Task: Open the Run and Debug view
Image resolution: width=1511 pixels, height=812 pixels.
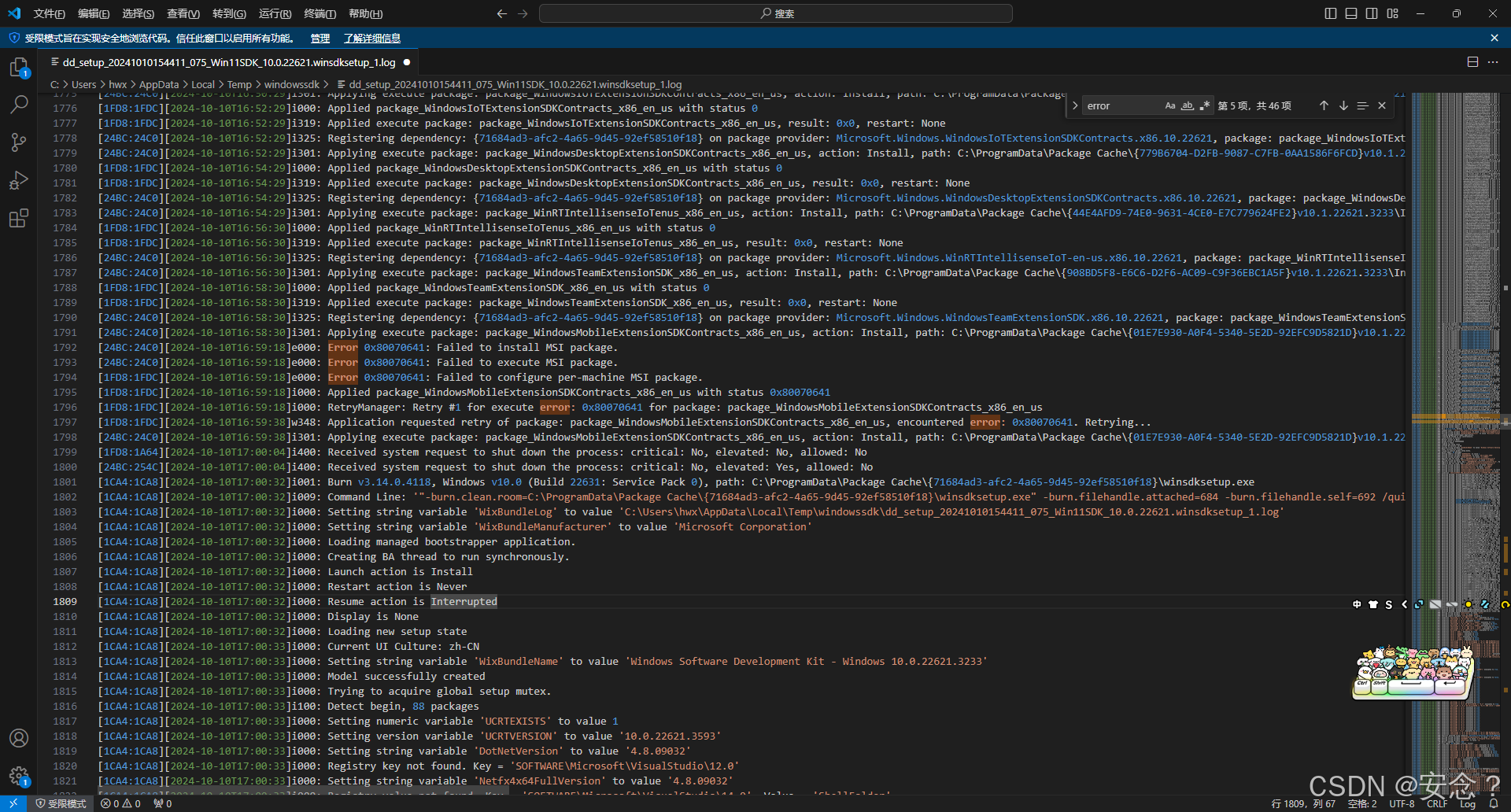Action: click(19, 180)
